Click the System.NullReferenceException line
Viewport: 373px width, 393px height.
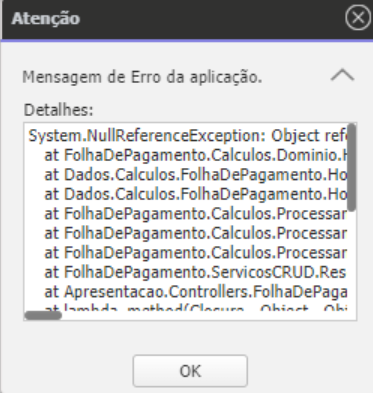[x=188, y=136]
